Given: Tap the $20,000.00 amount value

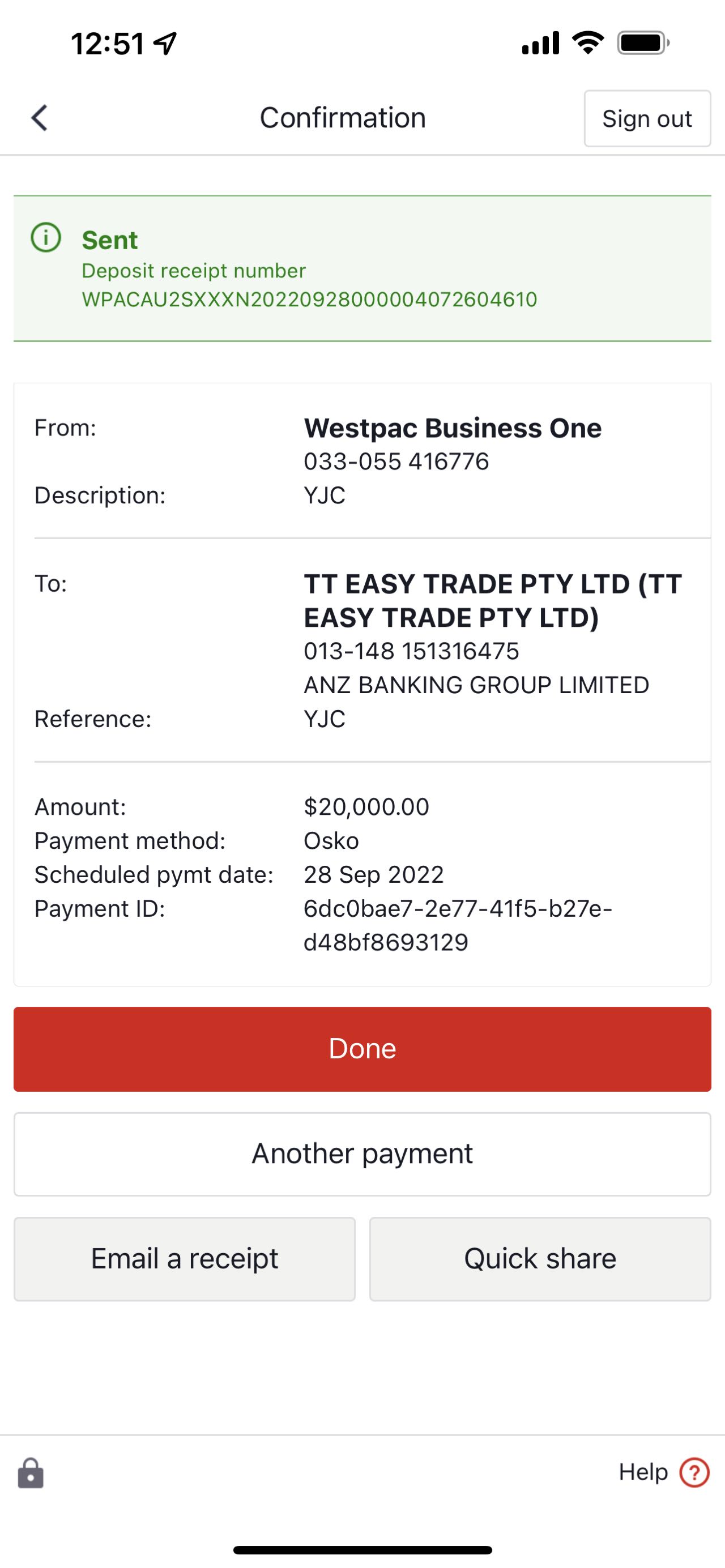Looking at the screenshot, I should pyautogui.click(x=366, y=807).
